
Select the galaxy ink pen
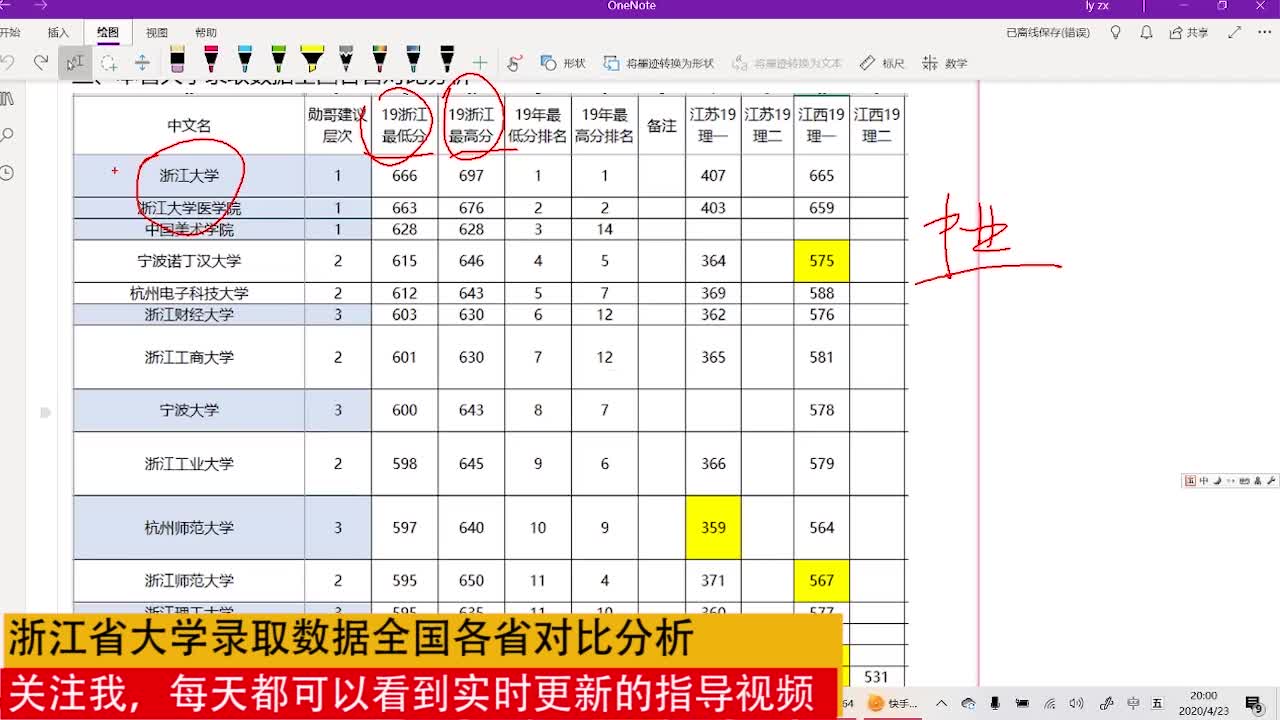(413, 60)
